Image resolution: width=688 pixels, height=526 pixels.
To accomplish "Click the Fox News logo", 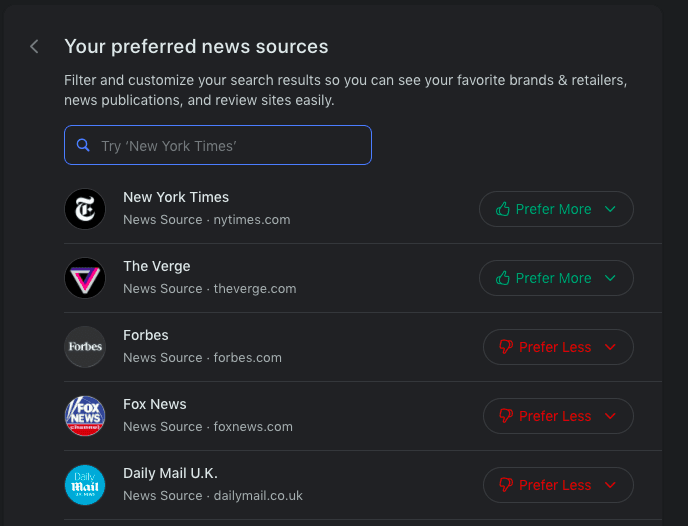I will click(85, 416).
